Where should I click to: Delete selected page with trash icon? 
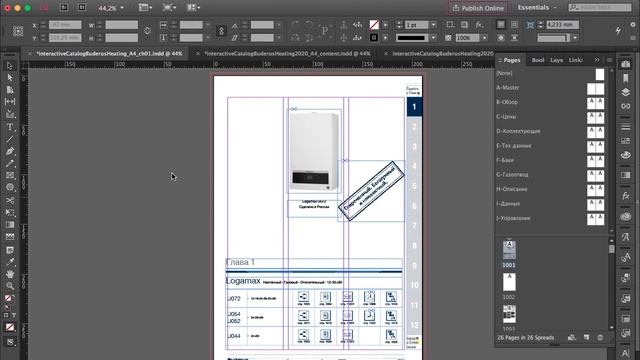point(600,338)
